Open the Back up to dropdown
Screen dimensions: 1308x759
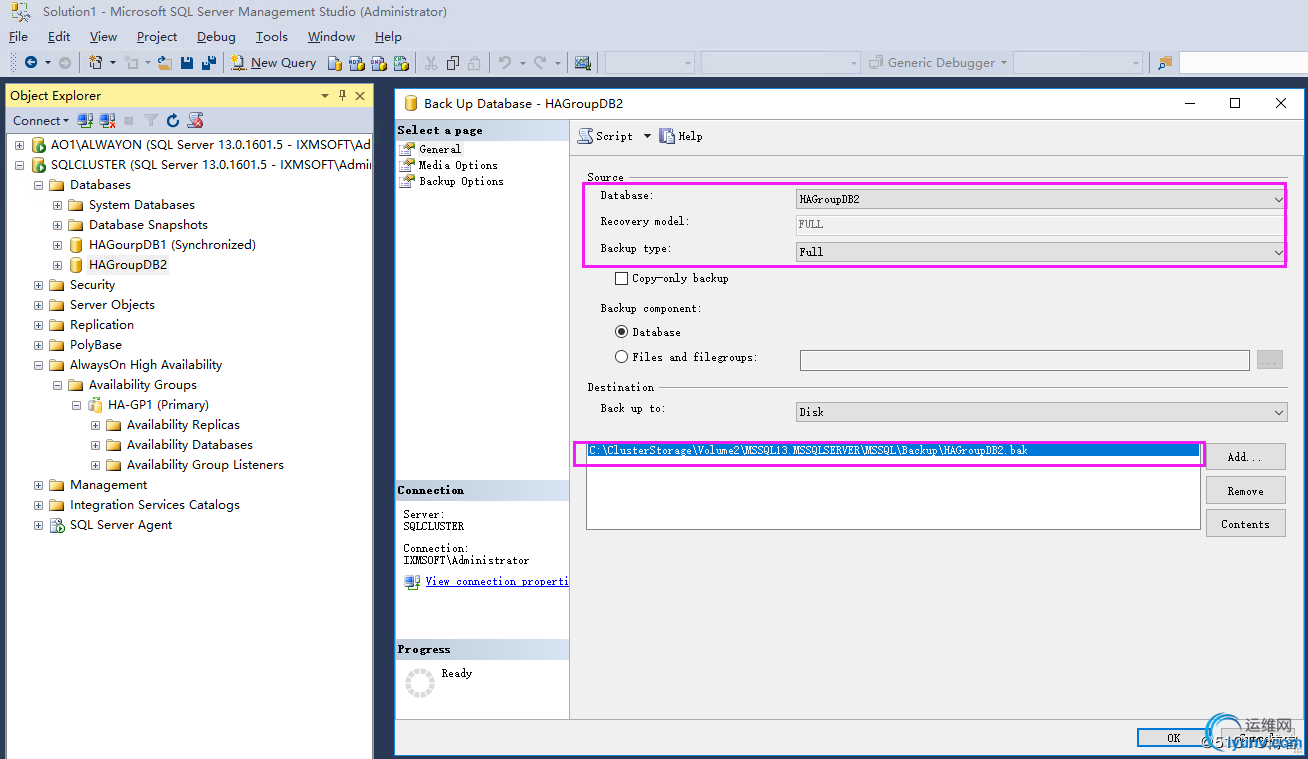1040,412
